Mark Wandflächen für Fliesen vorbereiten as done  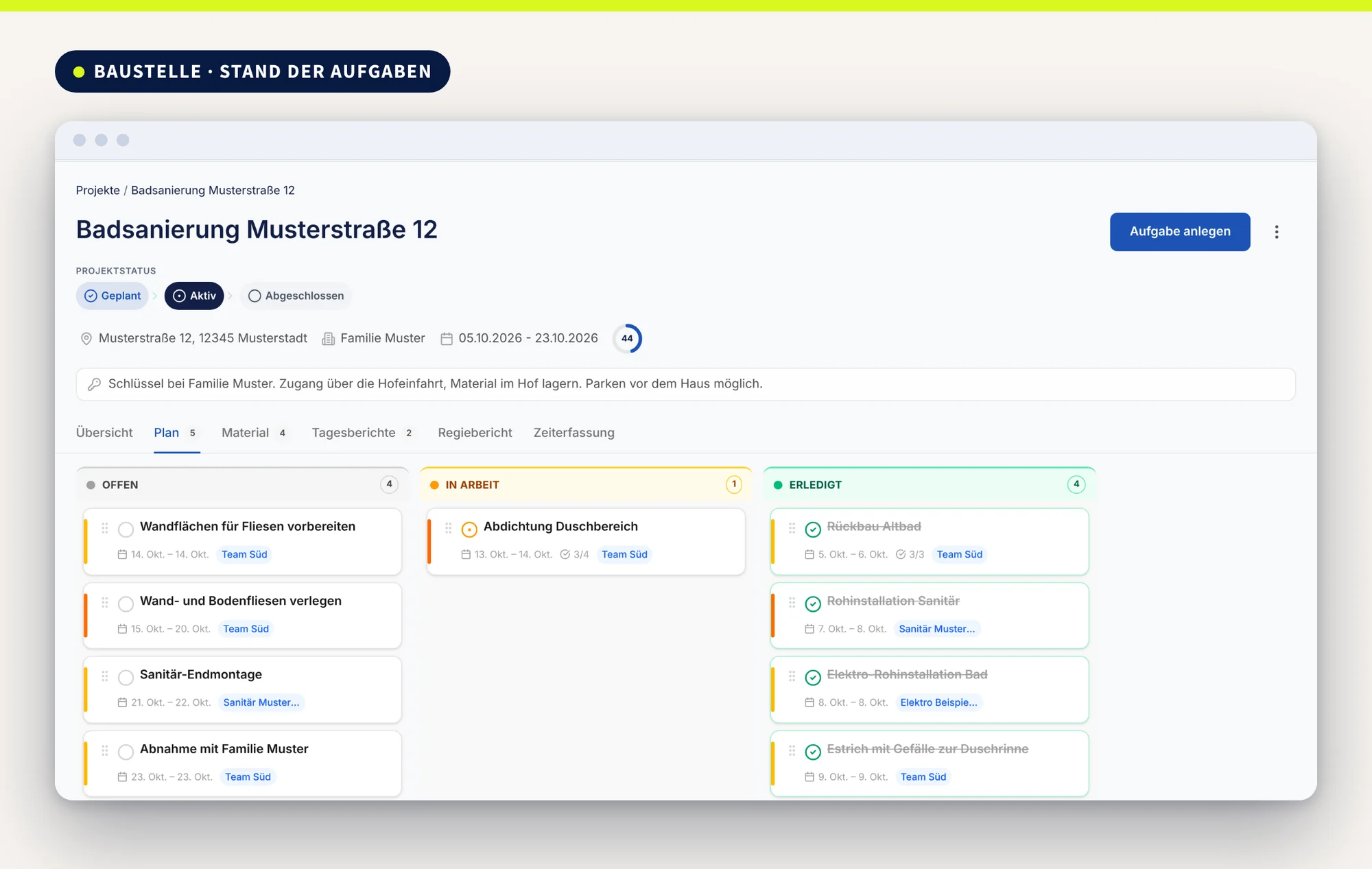point(126,529)
